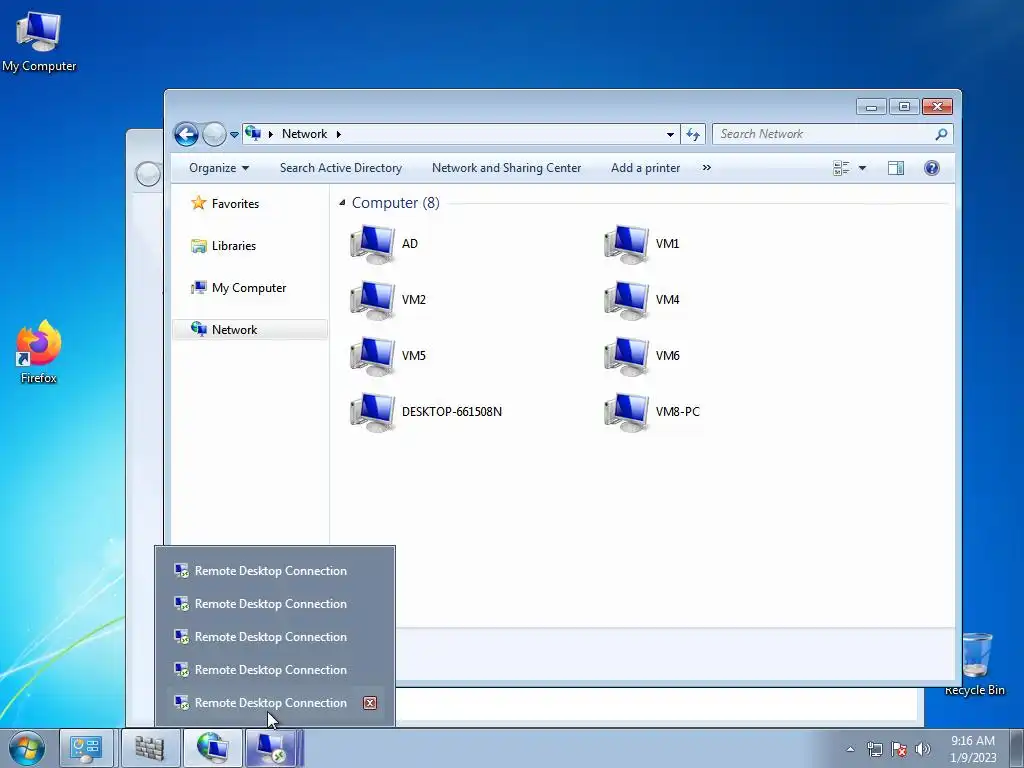The width and height of the screenshot is (1024, 768).
Task: Click the Network breadcrumb in address bar
Action: (304, 134)
